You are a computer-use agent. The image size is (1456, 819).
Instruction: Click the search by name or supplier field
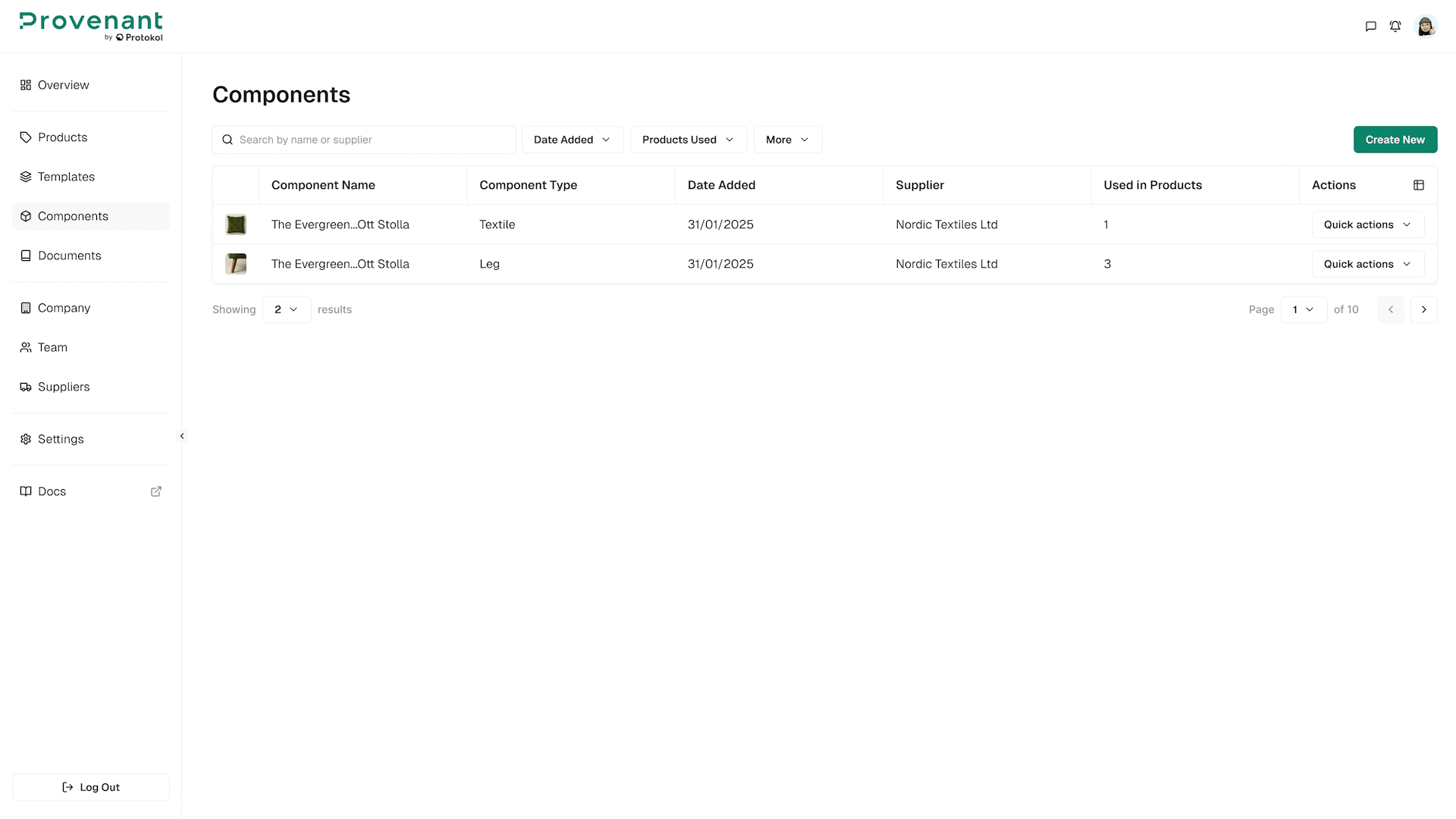[364, 140]
